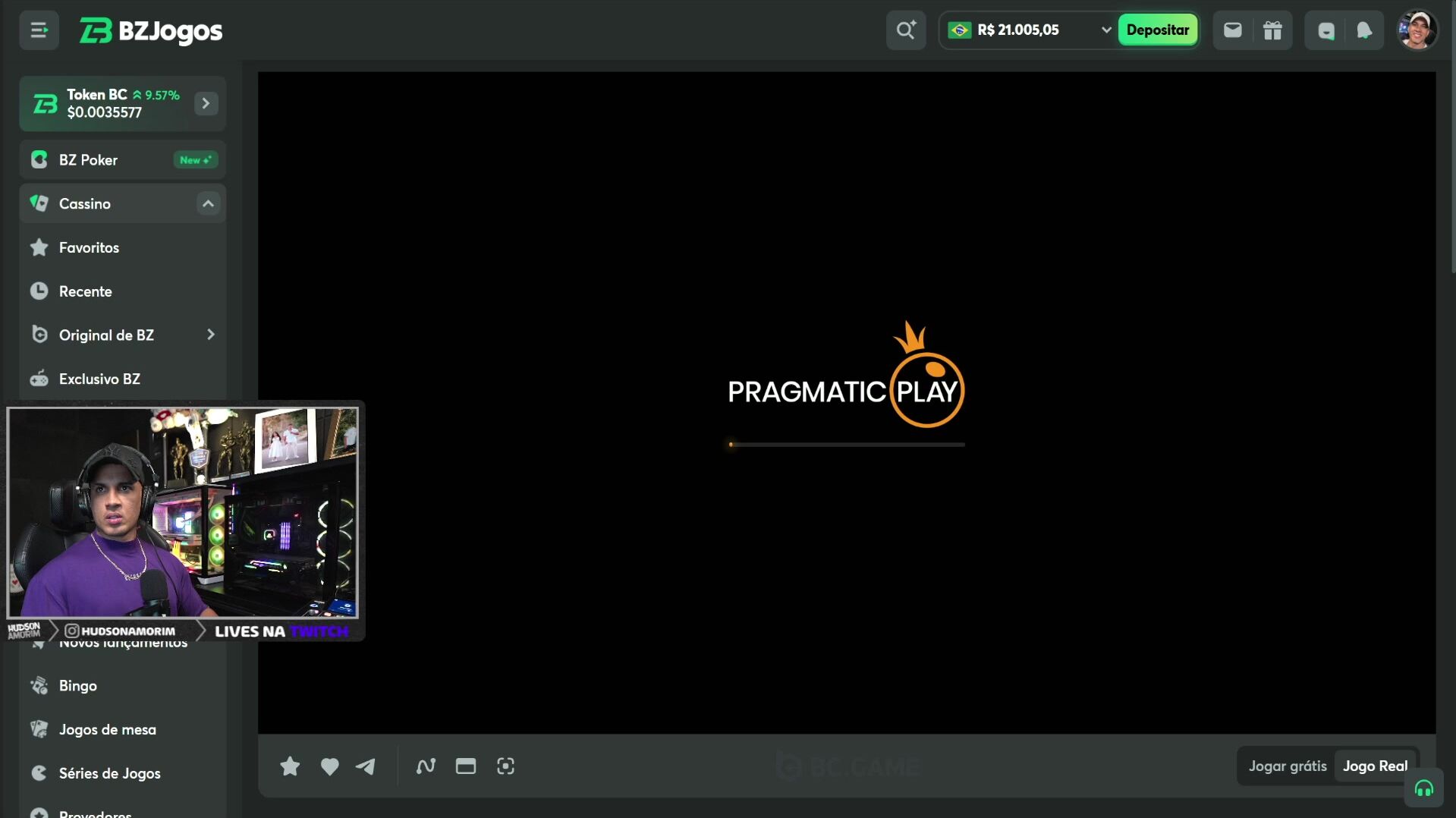Open the notifications bell
Image resolution: width=1456 pixels, height=818 pixels.
[x=1364, y=30]
